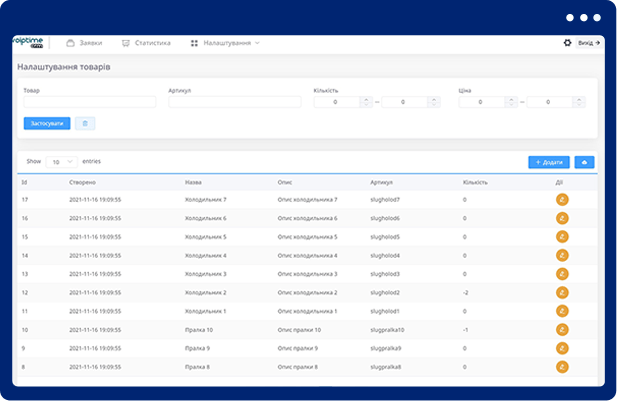The image size is (617, 401).
Task: Click the Створено column header
Action: click(x=82, y=182)
